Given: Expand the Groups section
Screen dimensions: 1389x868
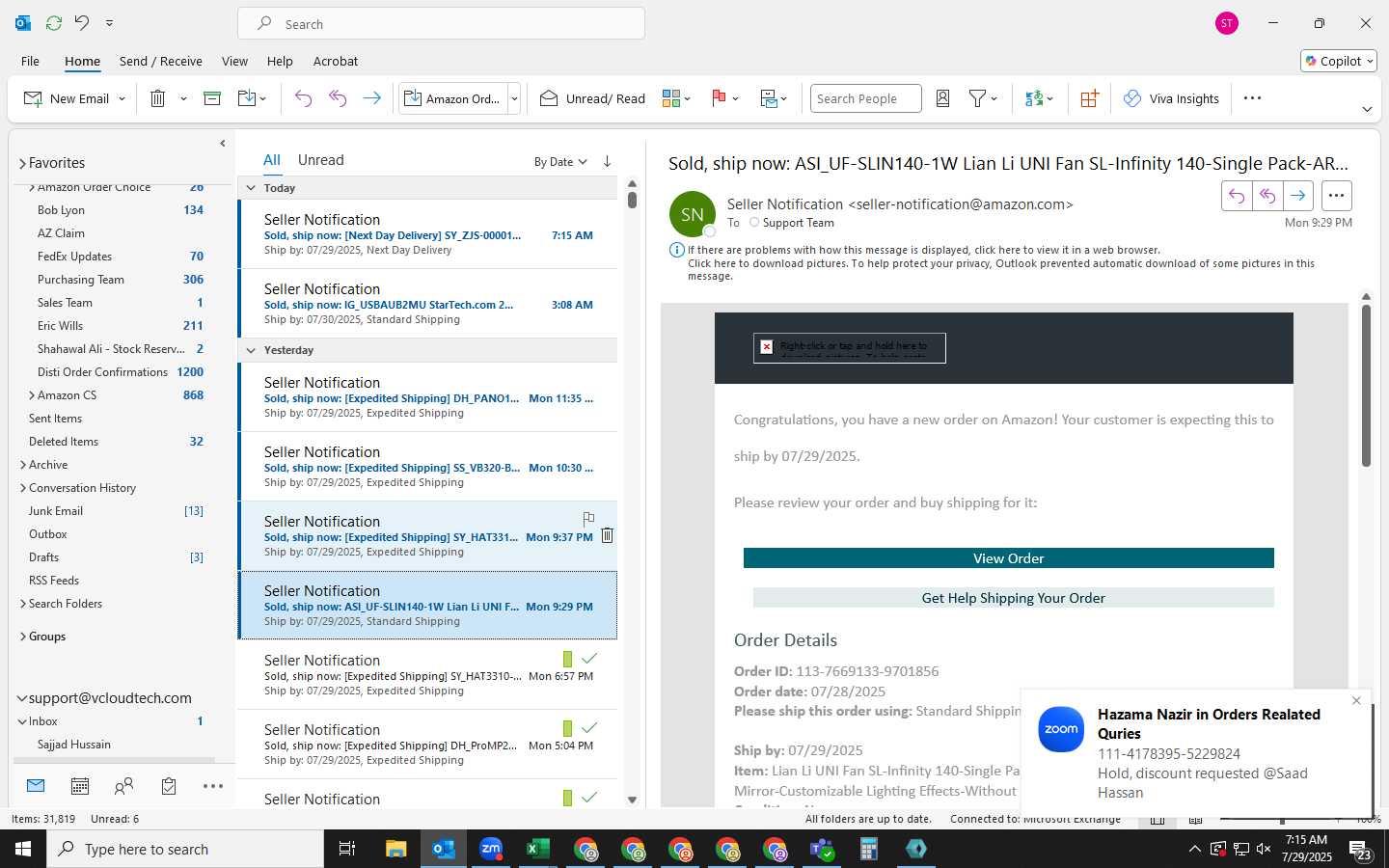Looking at the screenshot, I should tap(22, 637).
